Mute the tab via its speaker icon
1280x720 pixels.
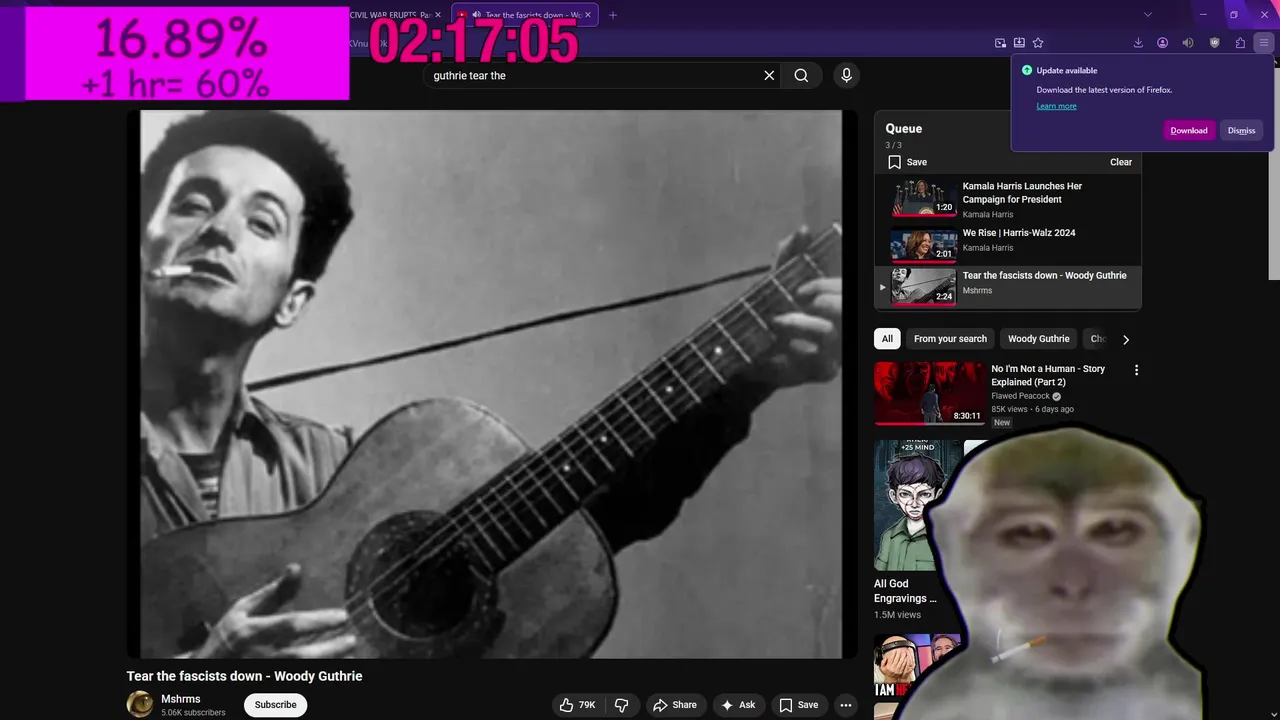click(x=476, y=15)
